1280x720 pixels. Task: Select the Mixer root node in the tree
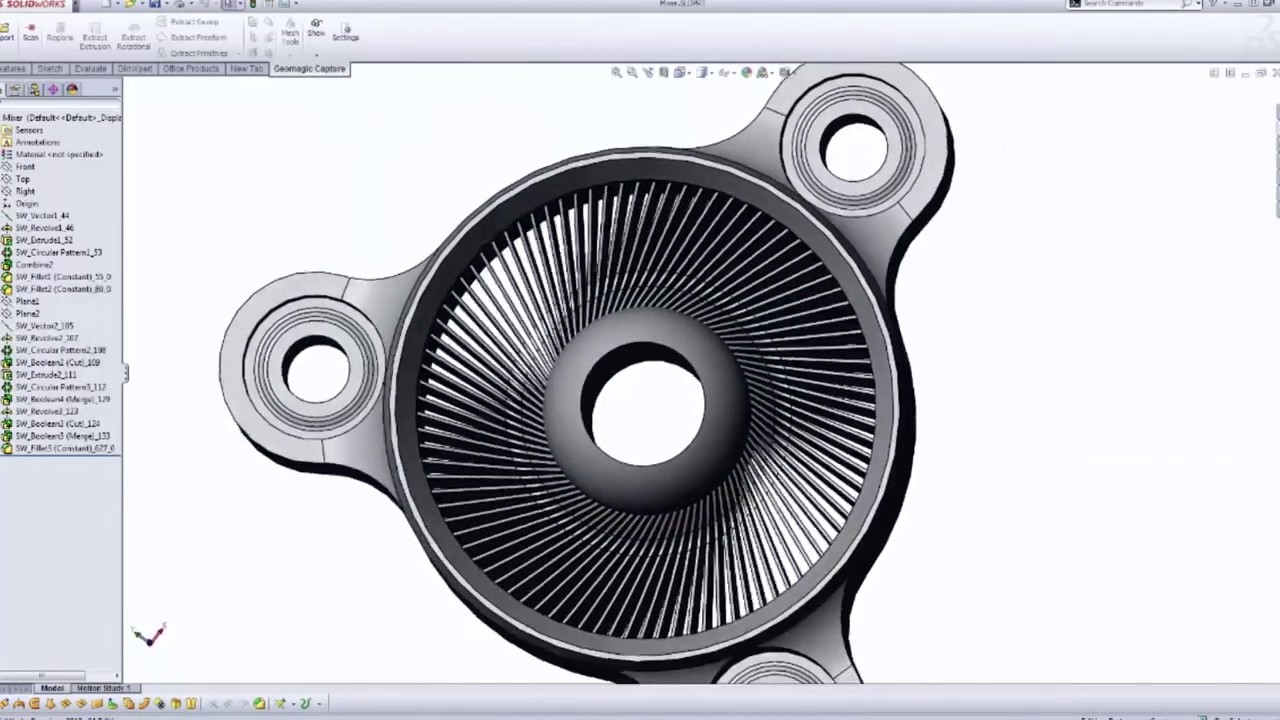pos(61,118)
